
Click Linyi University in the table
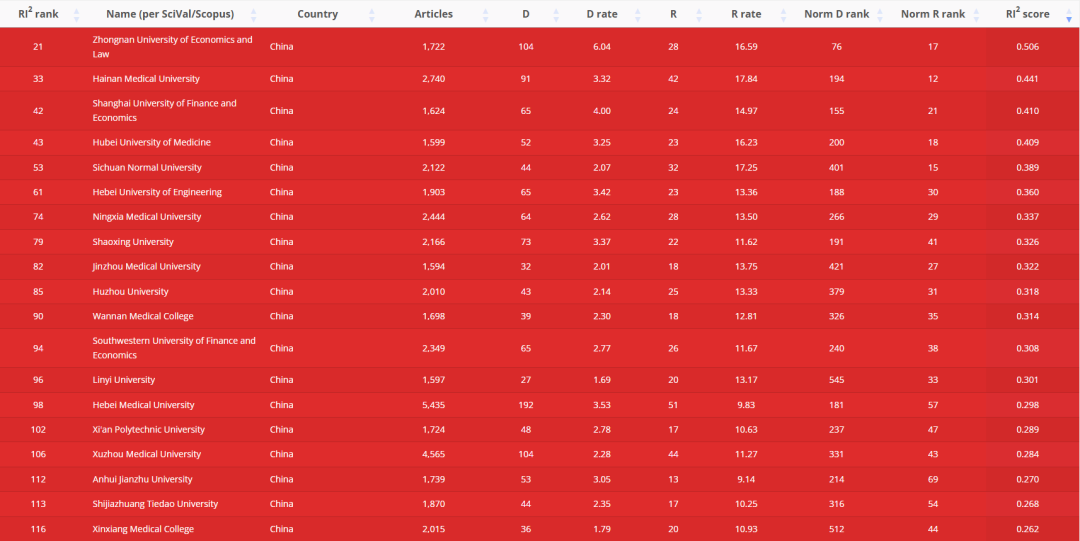coord(123,380)
